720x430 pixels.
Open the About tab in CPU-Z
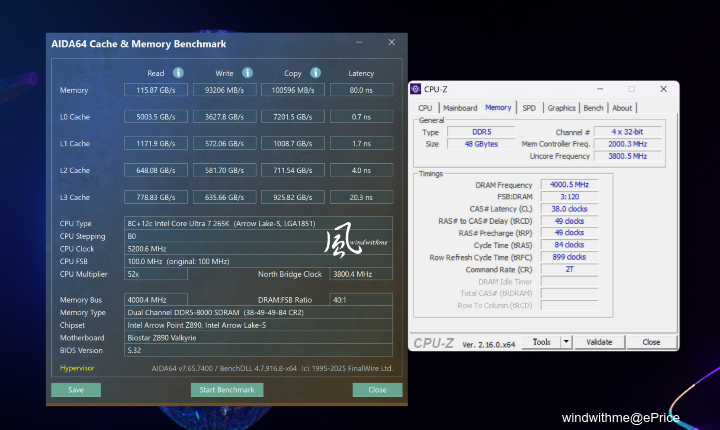622,108
